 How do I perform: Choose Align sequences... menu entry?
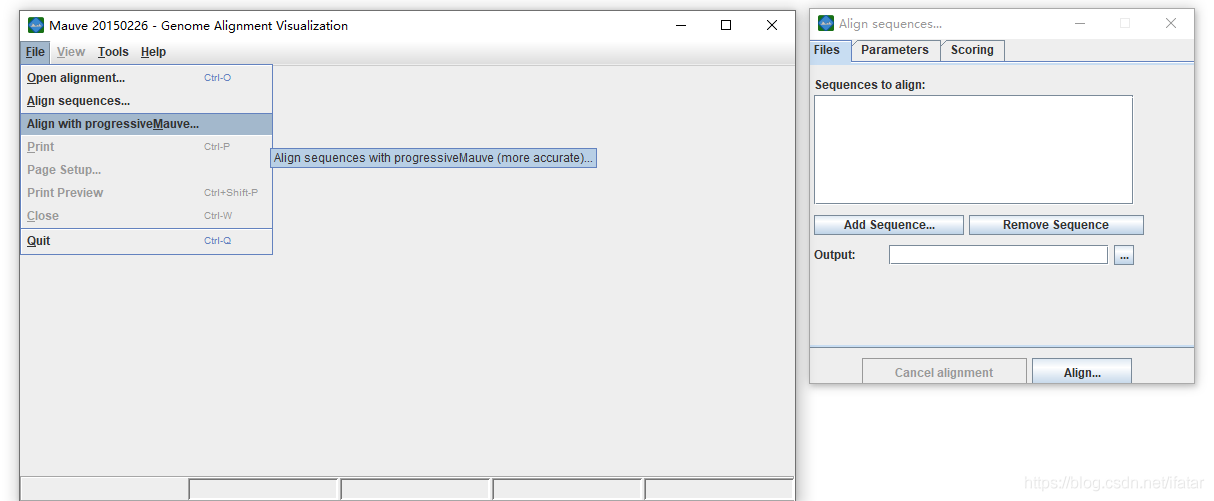point(146,101)
